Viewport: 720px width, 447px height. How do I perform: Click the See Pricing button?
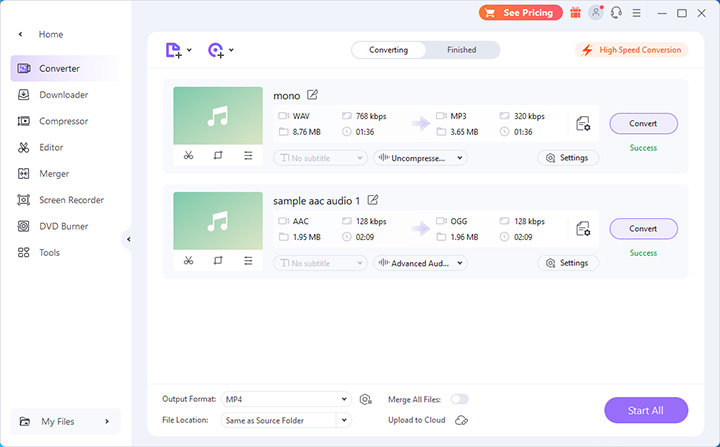coord(521,13)
